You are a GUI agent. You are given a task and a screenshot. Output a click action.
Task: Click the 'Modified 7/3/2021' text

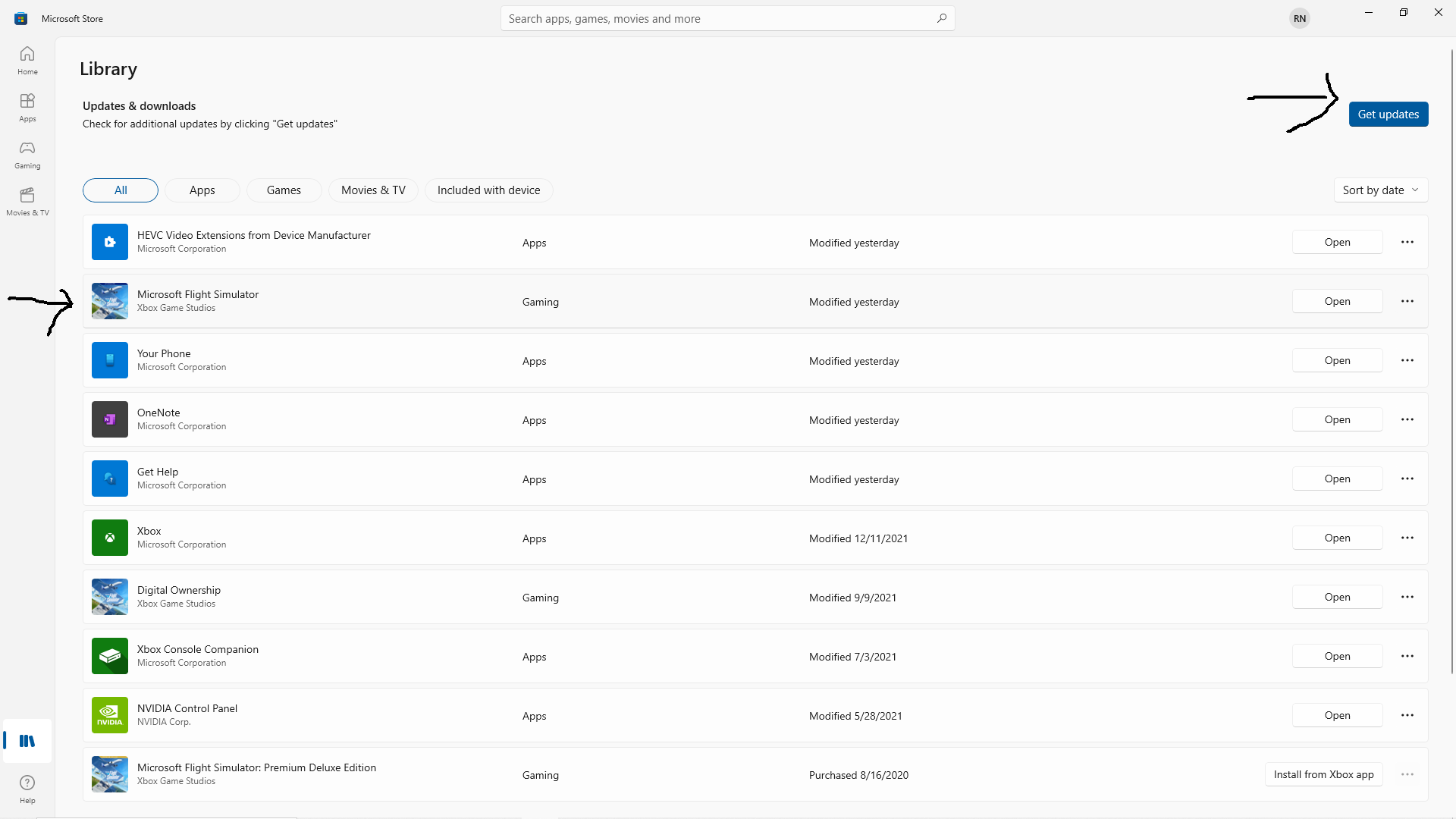coord(852,657)
